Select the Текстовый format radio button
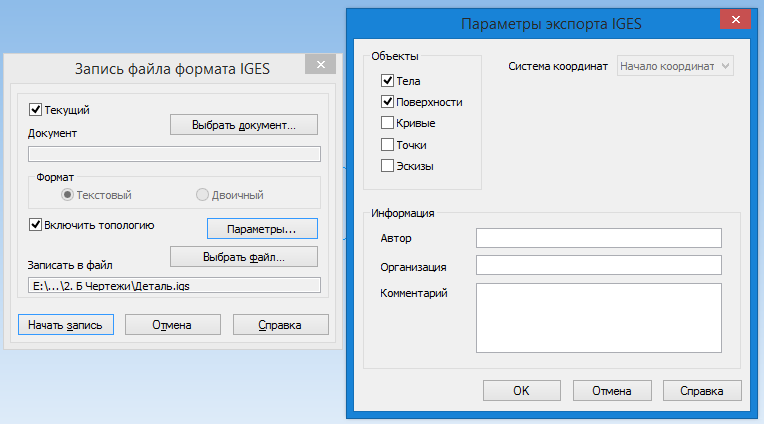 point(67,195)
